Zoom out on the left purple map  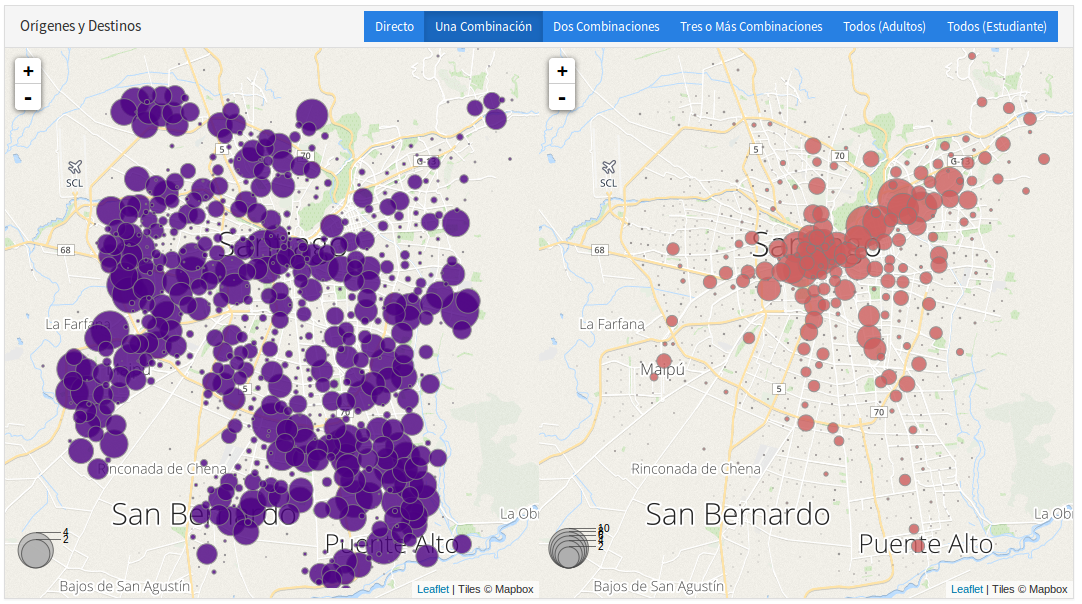point(28,97)
